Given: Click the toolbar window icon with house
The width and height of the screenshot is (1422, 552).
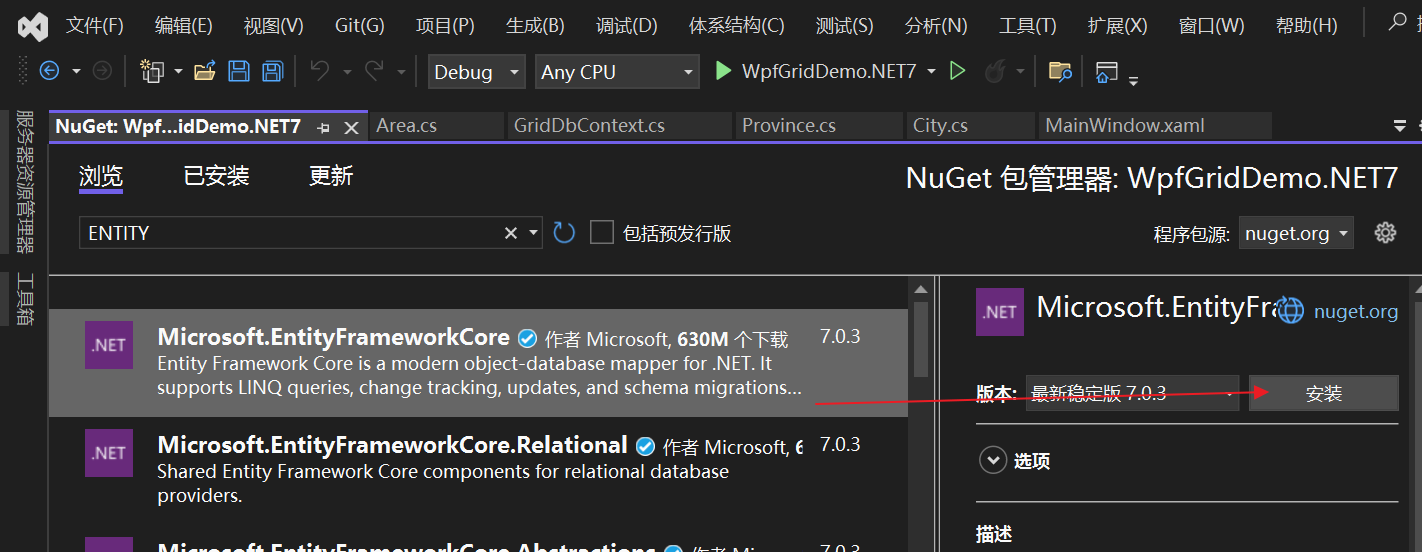Looking at the screenshot, I should point(1106,72).
